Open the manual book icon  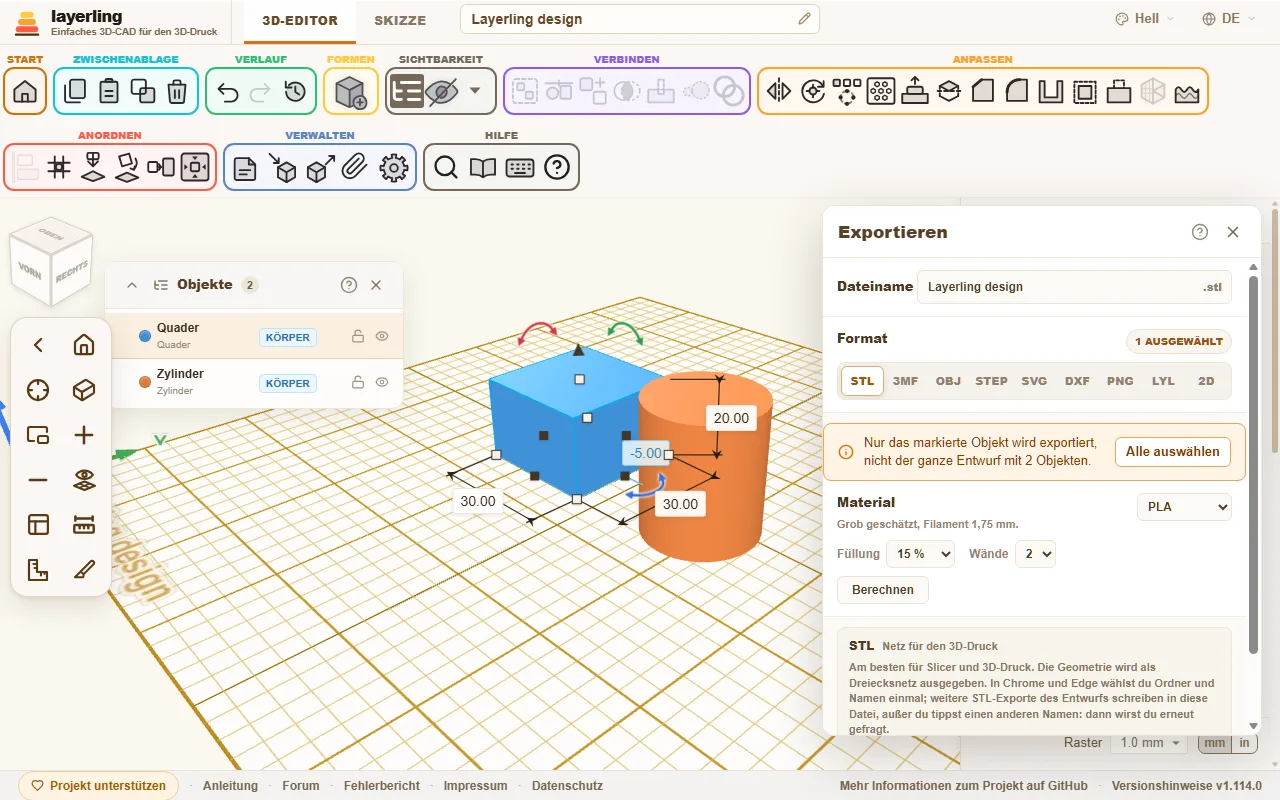[x=483, y=168]
